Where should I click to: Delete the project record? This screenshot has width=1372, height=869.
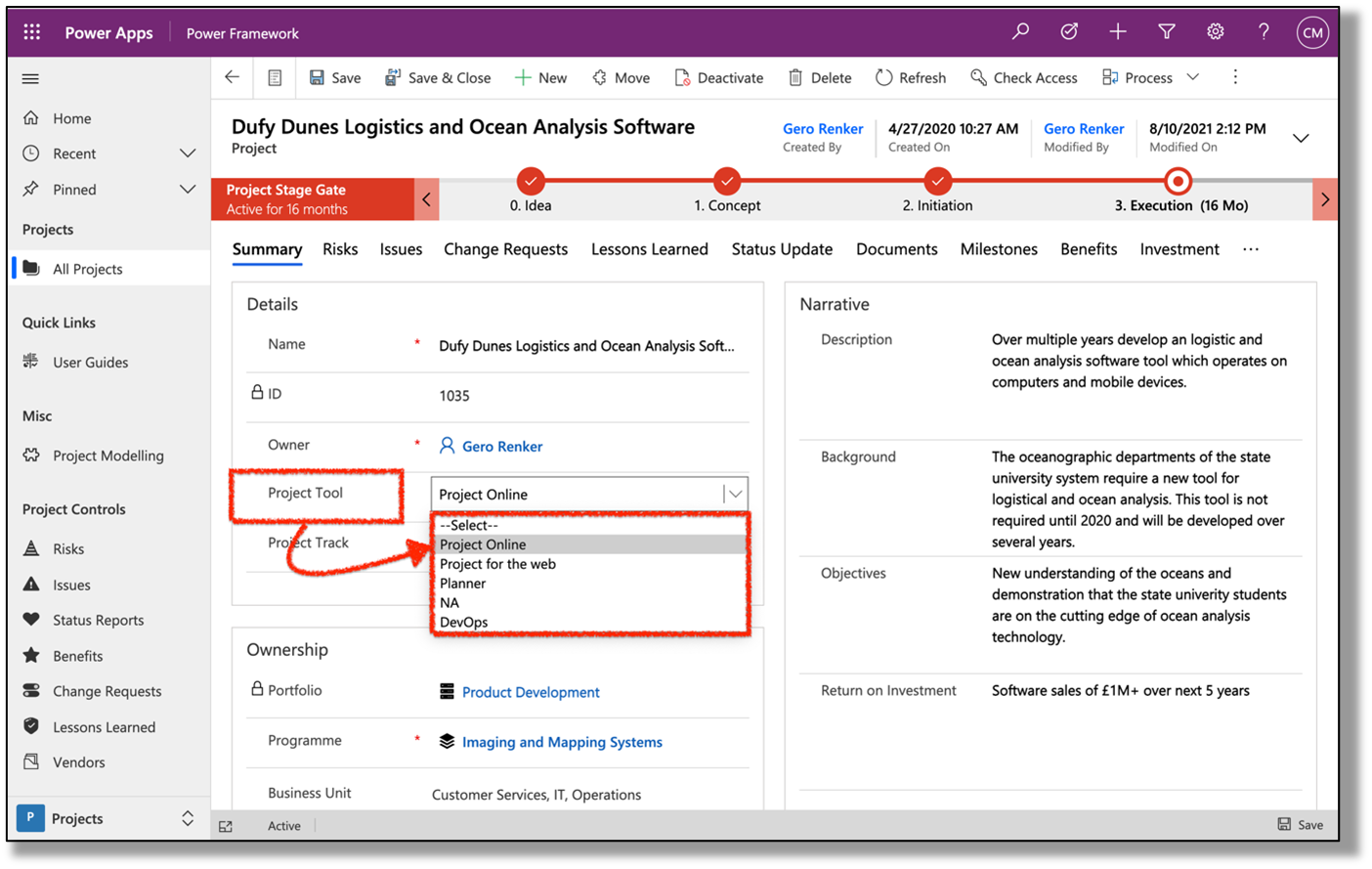tap(820, 77)
